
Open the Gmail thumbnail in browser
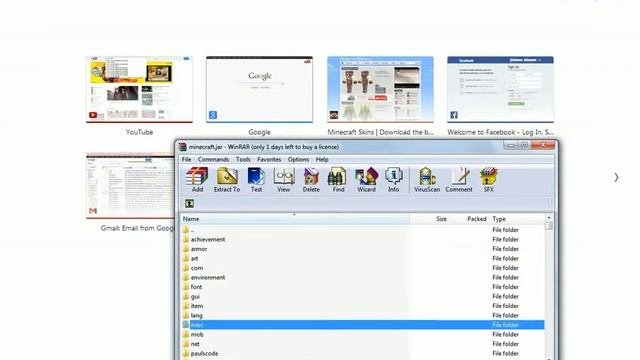point(130,186)
